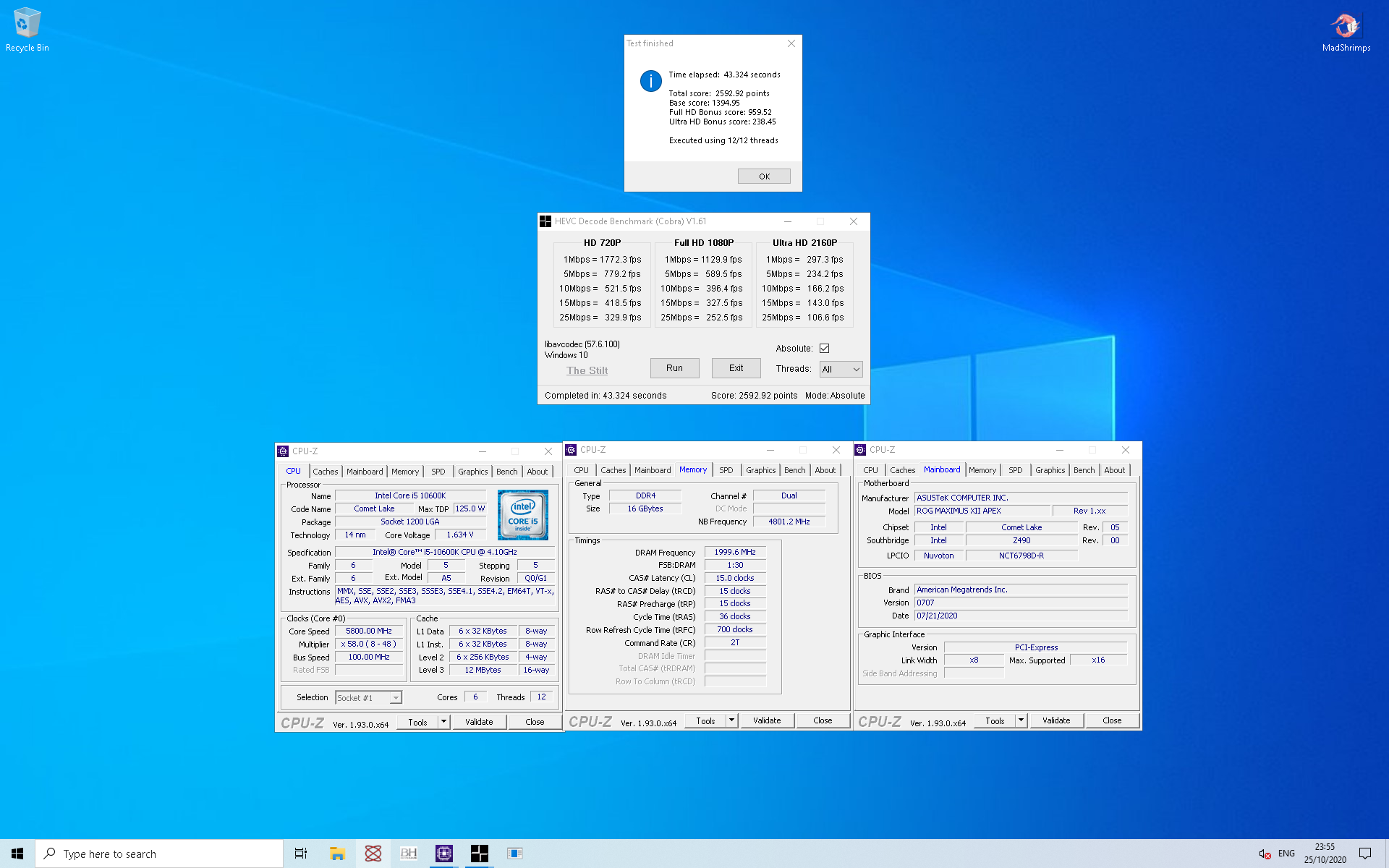Open Task View in the taskbar
This screenshot has height=868, width=1389.
coord(301,854)
